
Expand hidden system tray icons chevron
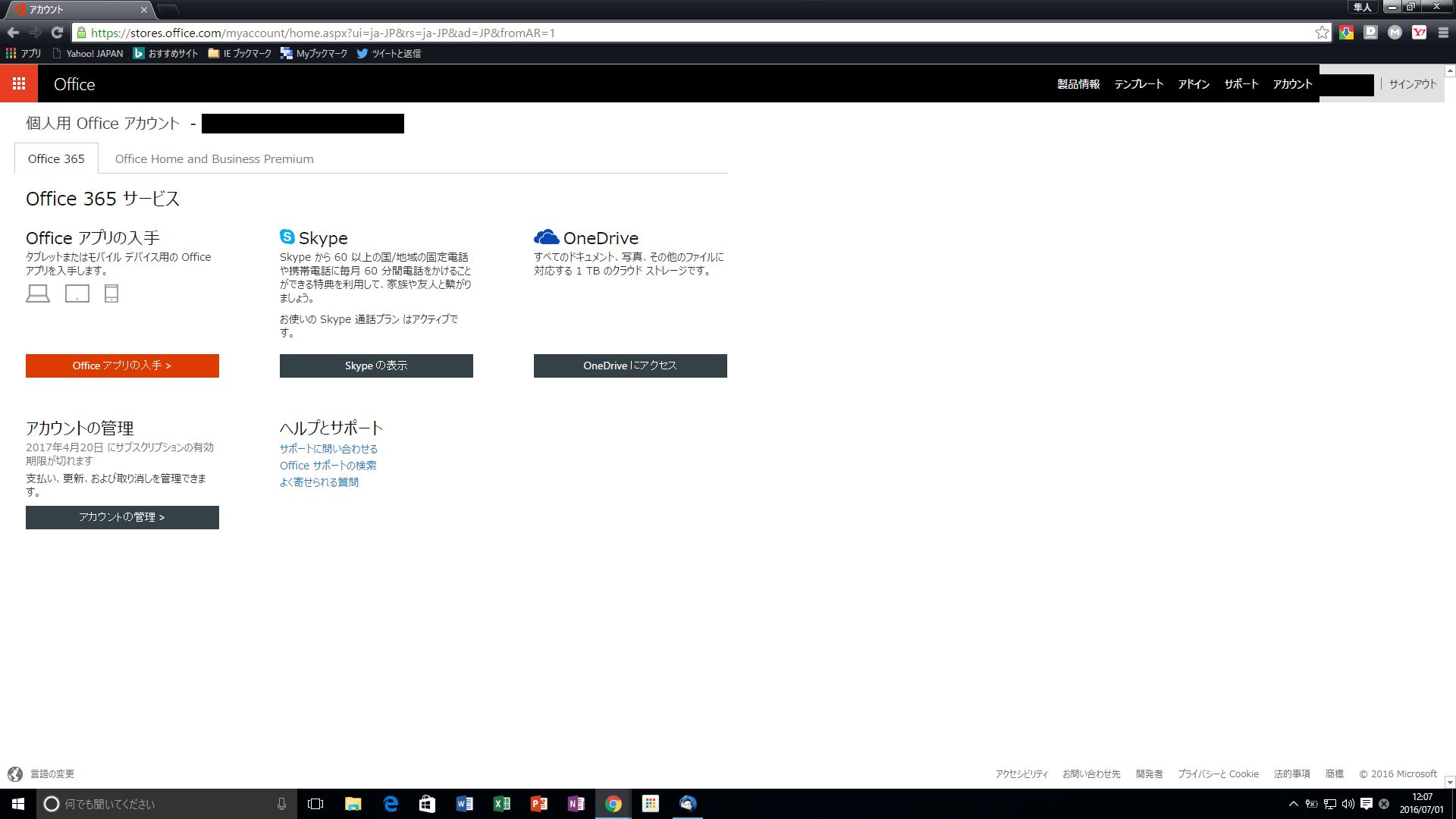(1293, 804)
